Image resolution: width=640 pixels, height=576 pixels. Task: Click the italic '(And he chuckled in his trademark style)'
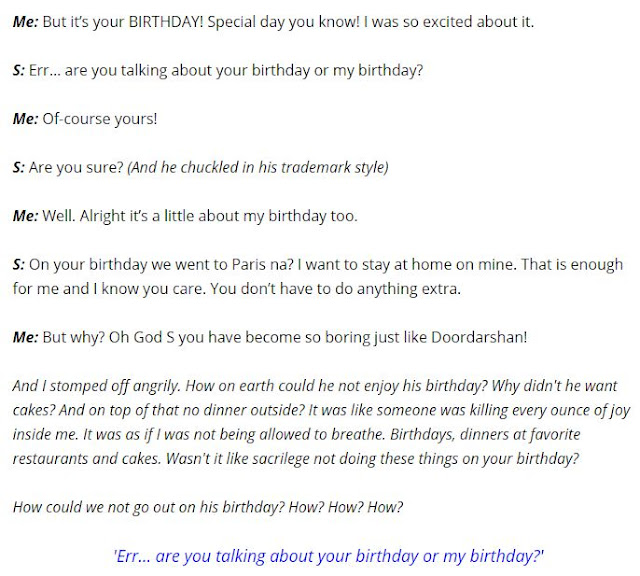click(x=258, y=167)
